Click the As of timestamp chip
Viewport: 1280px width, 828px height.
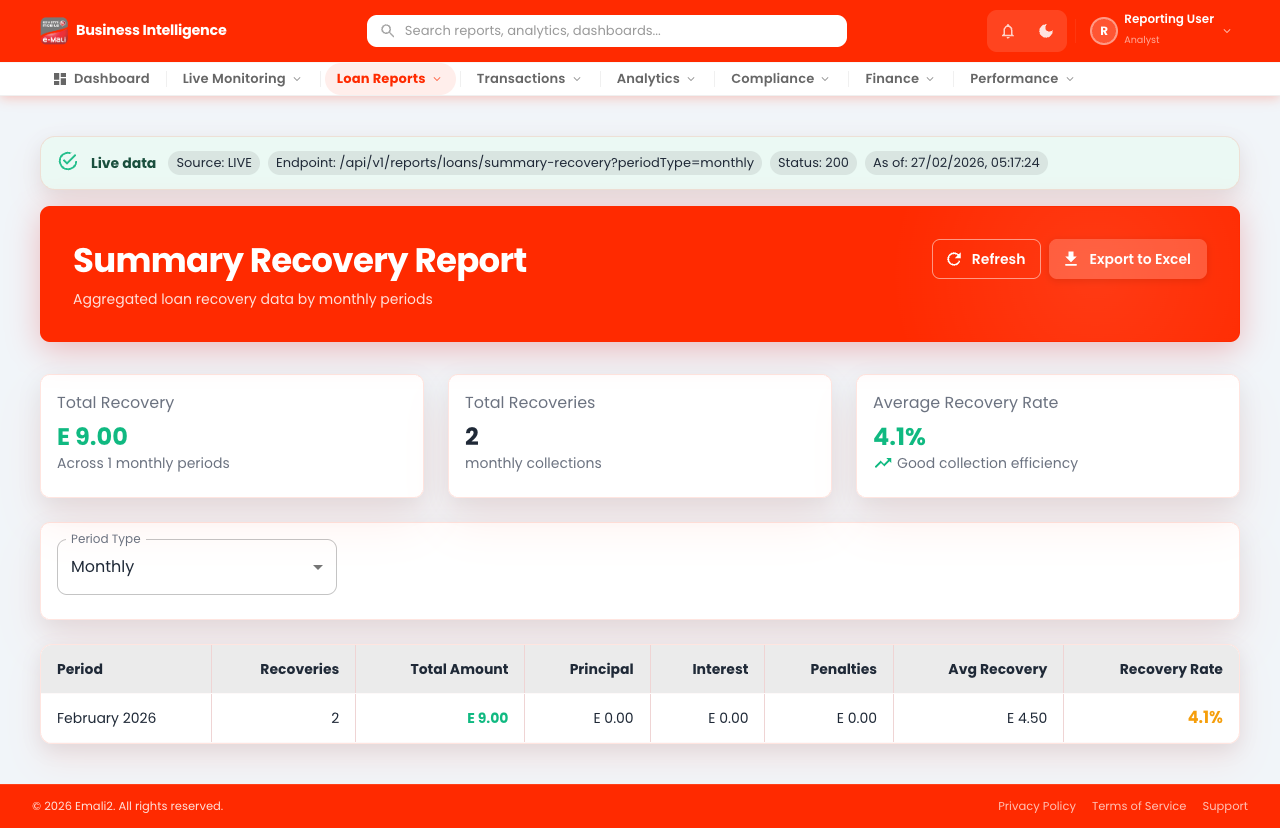tap(956, 163)
